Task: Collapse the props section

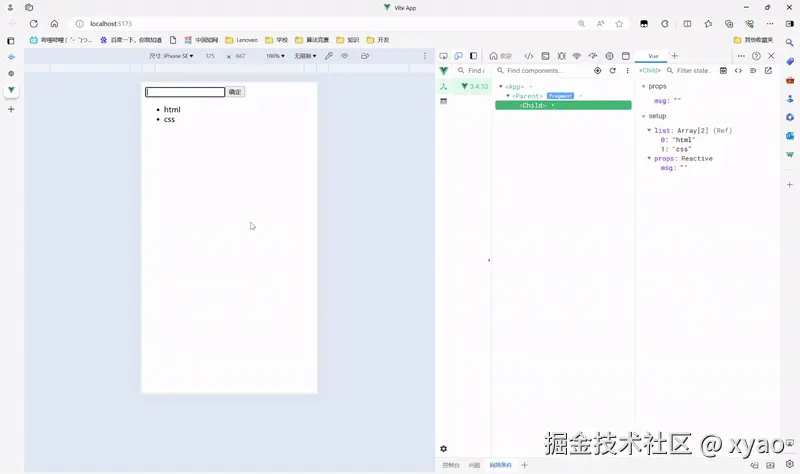Action: click(x=643, y=87)
